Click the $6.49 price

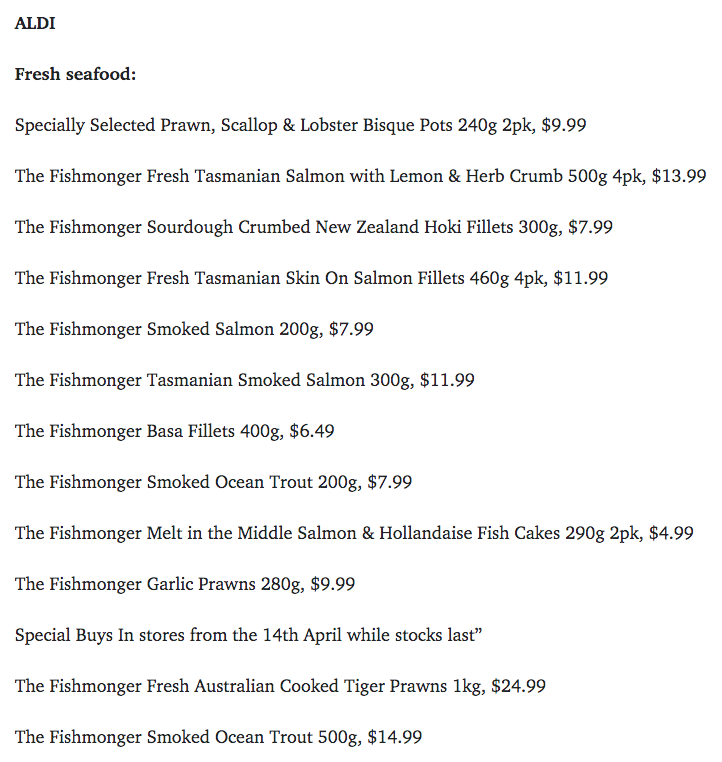[312, 431]
